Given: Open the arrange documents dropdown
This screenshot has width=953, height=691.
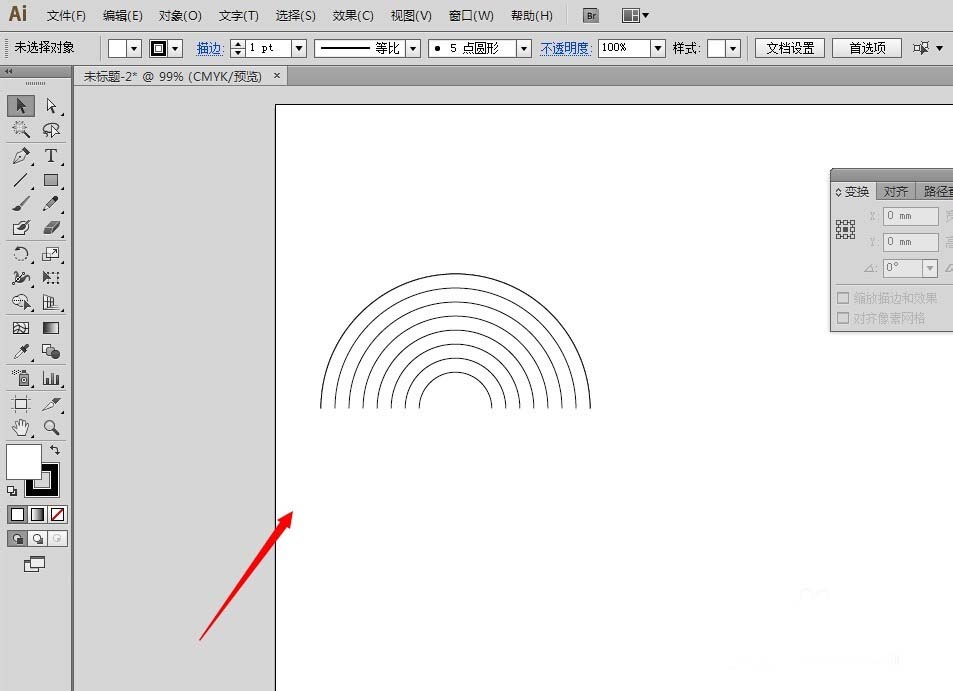Looking at the screenshot, I should pos(635,16).
